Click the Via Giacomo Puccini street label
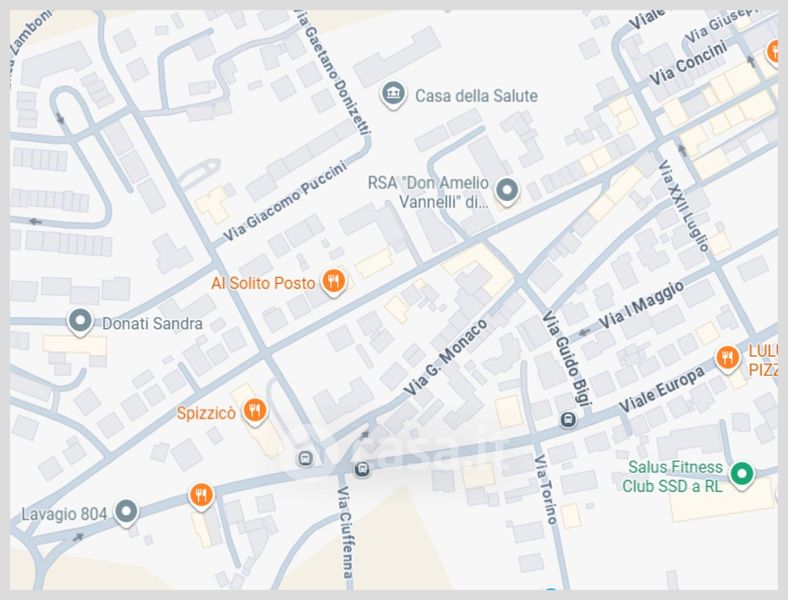This screenshot has height=600, width=788. [285, 201]
